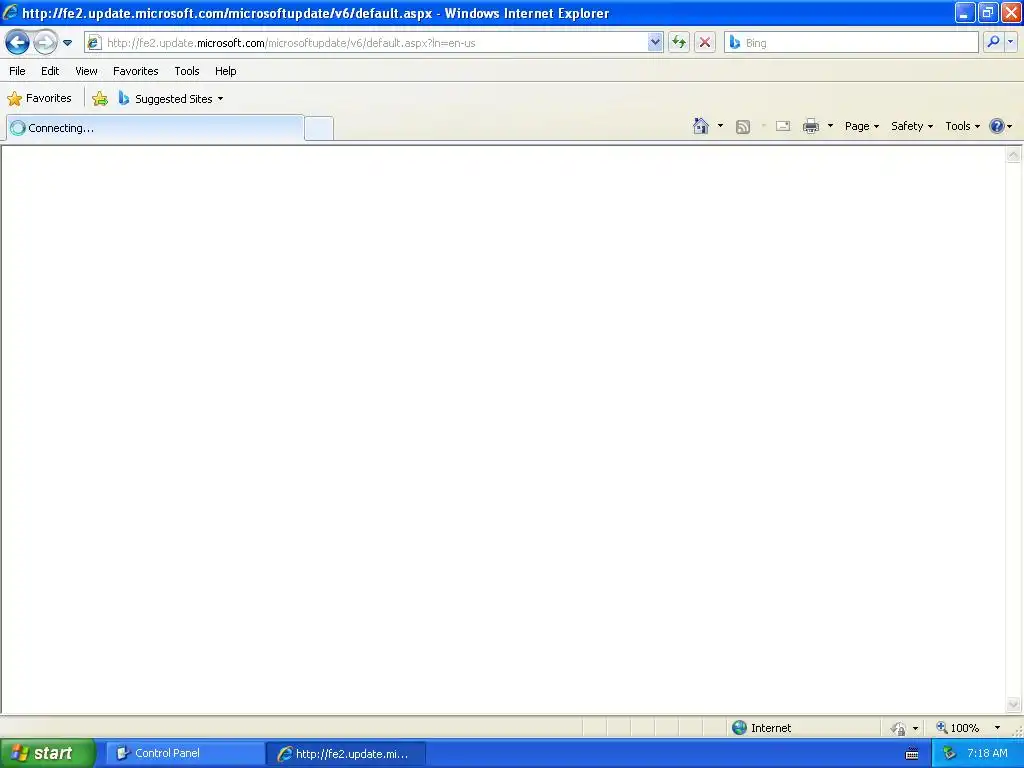
Task: Open the Favorites menu in menu bar
Action: coord(135,71)
